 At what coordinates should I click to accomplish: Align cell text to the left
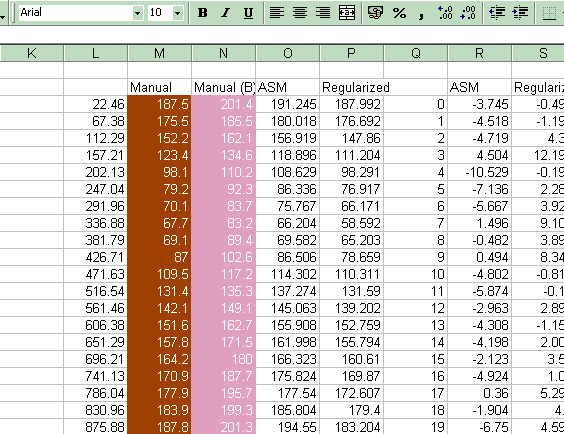click(x=277, y=13)
